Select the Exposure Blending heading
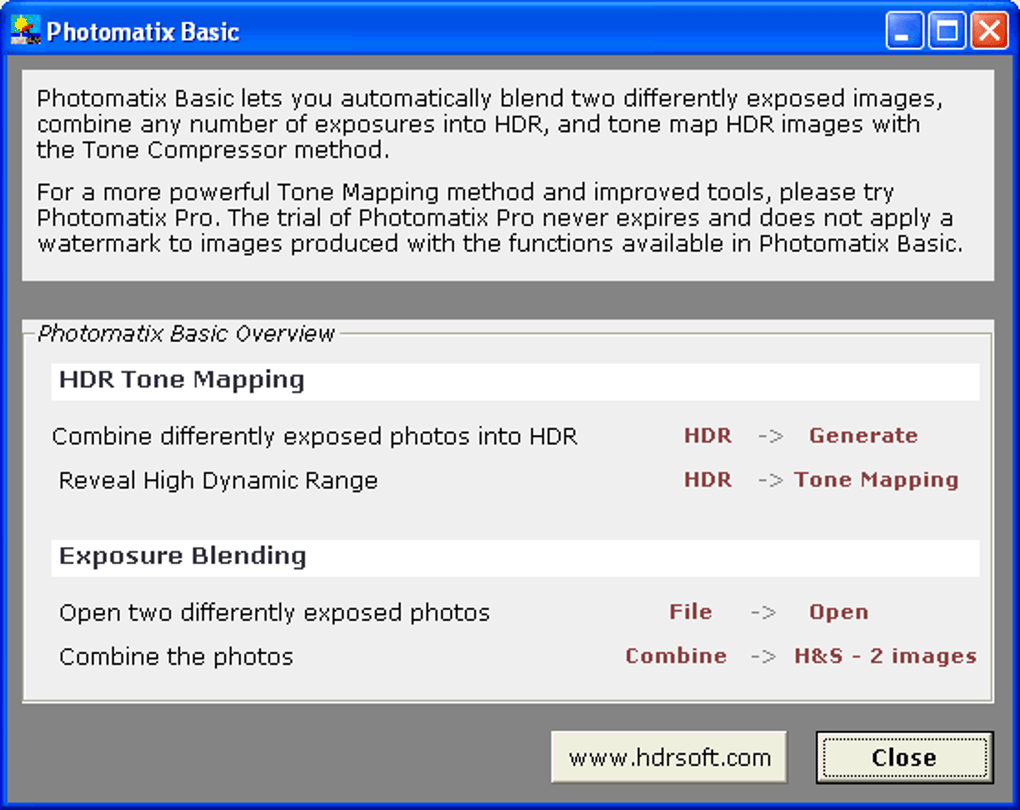Viewport: 1020px width, 810px height. pos(183,556)
